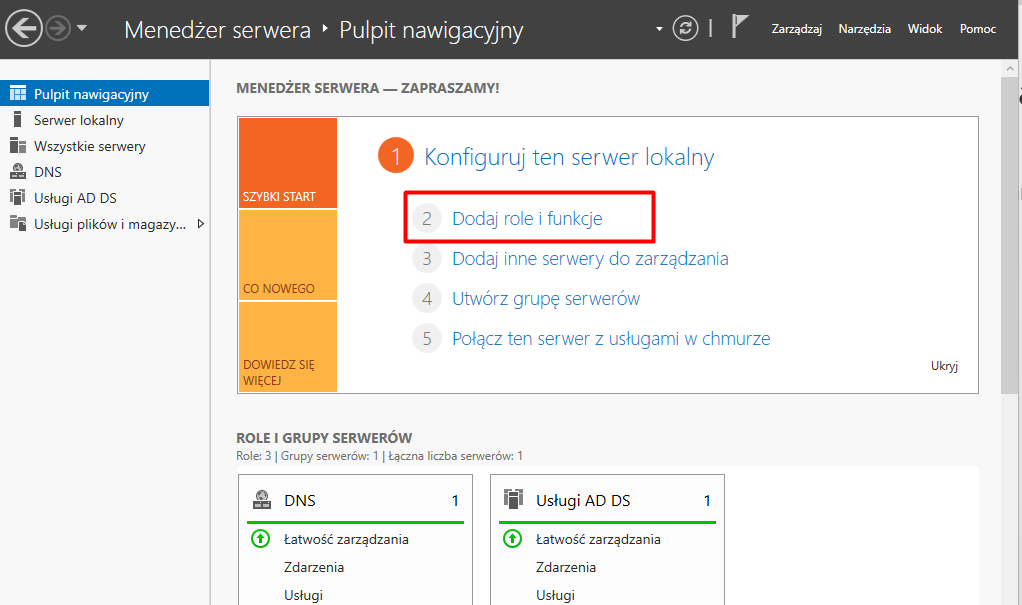The image size is (1022, 605).
Task: Click the Utwórz grupę serwerów link
Action: tap(546, 298)
